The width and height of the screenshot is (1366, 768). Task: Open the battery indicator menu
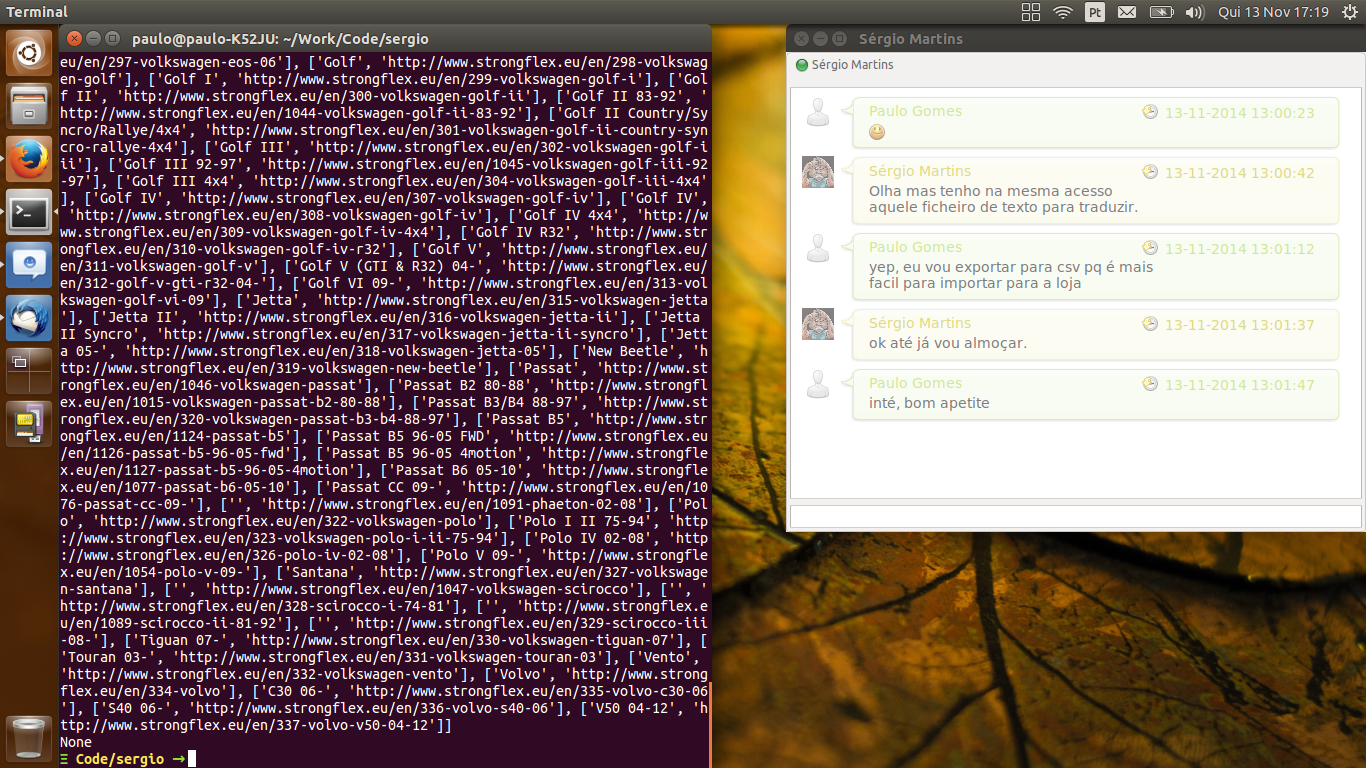[1161, 12]
